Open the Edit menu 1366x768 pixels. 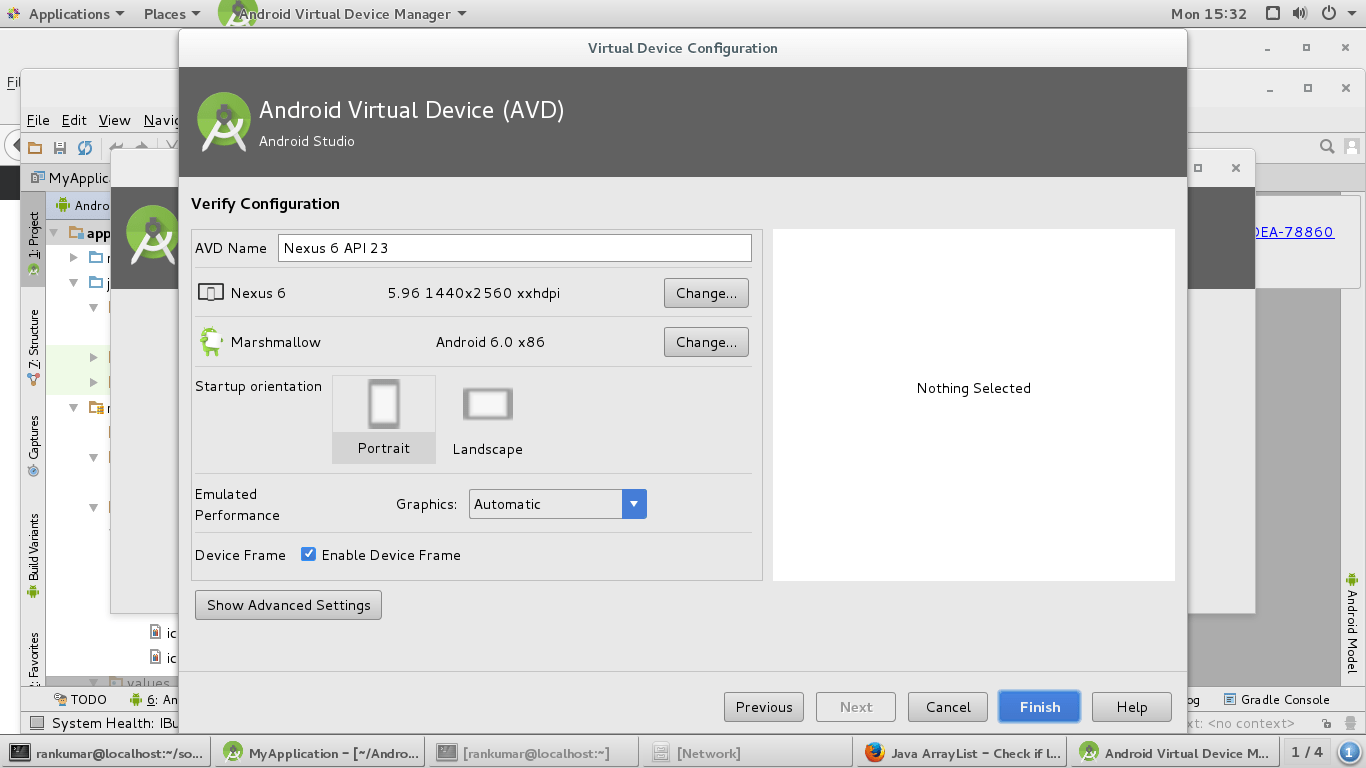click(x=74, y=120)
